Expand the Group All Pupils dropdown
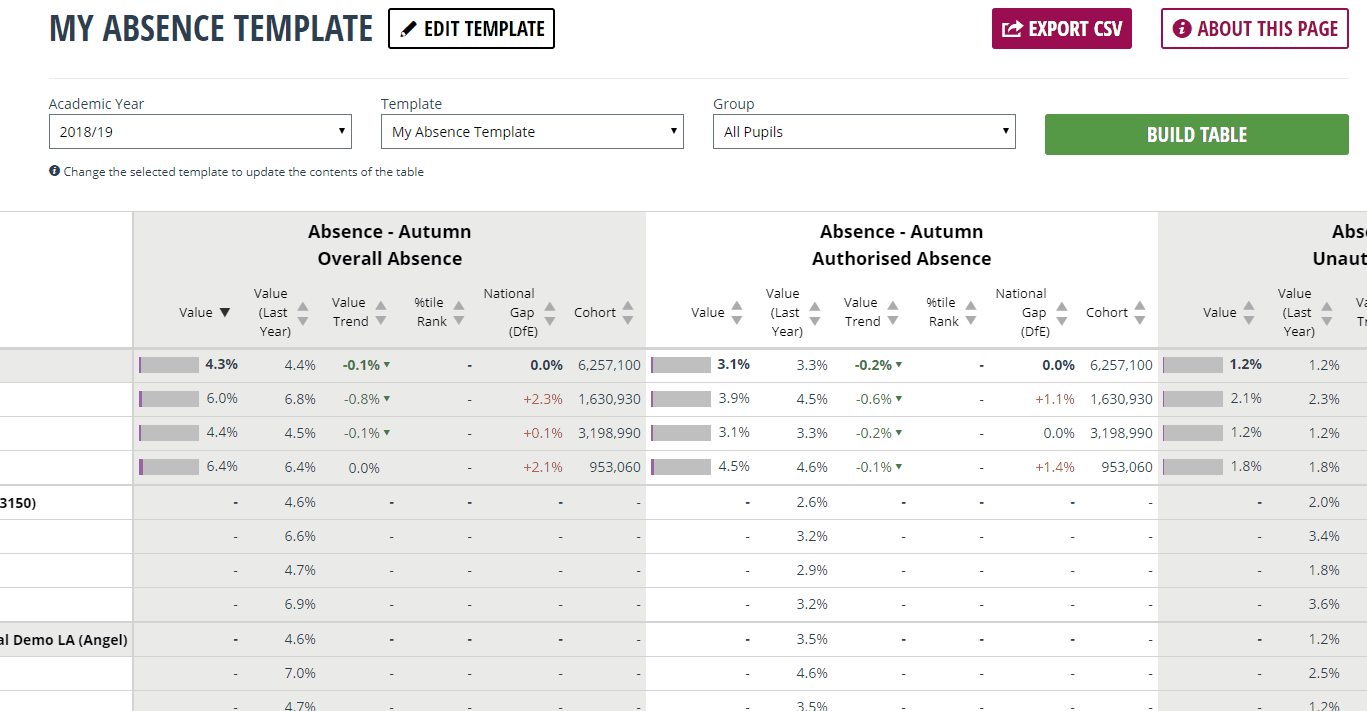 tap(864, 131)
